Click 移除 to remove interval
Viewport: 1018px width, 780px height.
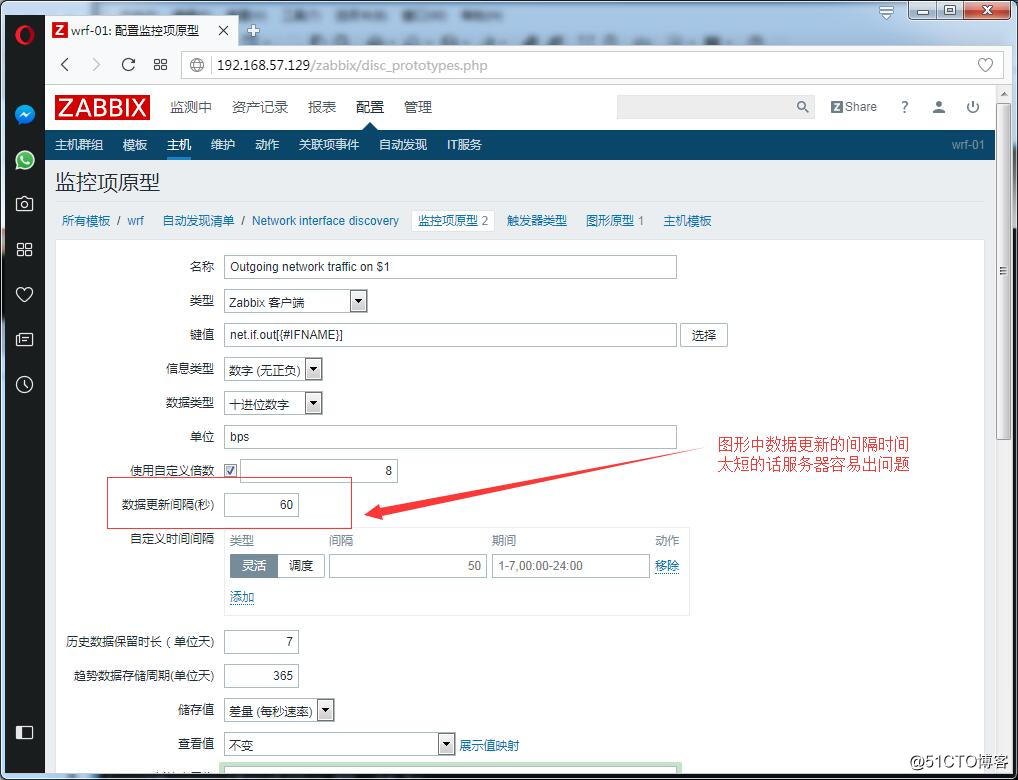point(667,566)
